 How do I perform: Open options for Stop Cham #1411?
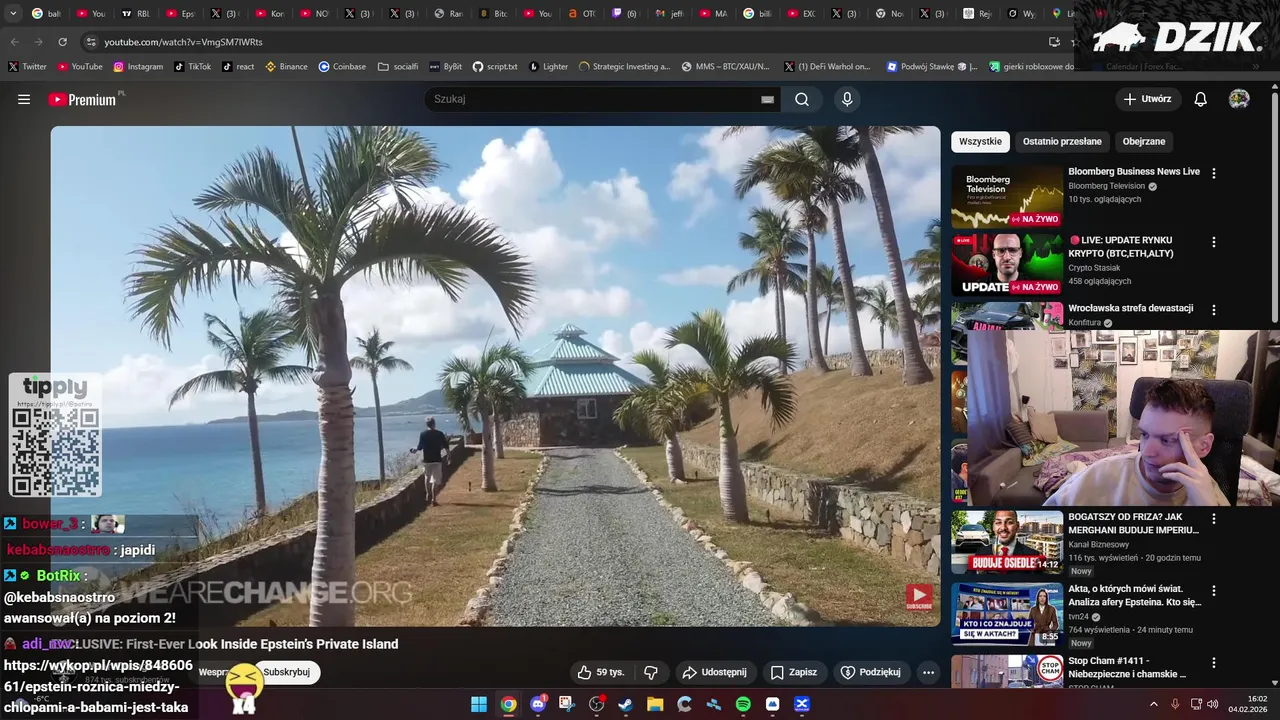[x=1214, y=662]
